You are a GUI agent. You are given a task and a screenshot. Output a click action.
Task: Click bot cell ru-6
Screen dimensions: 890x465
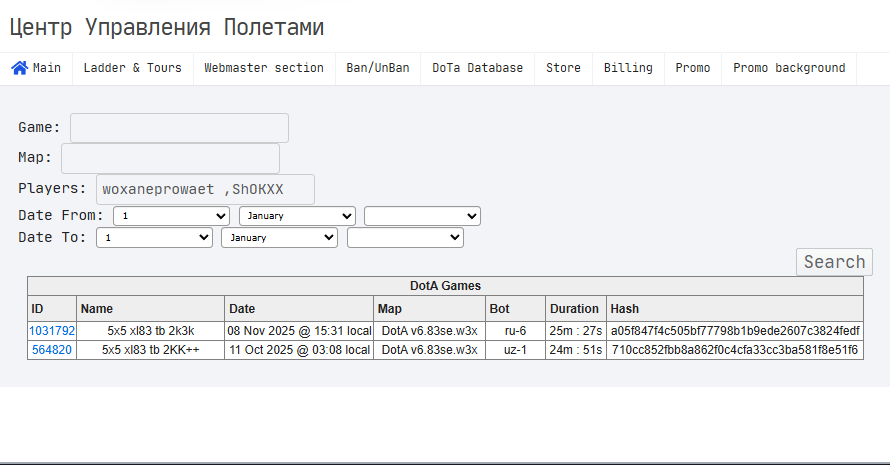click(515, 331)
